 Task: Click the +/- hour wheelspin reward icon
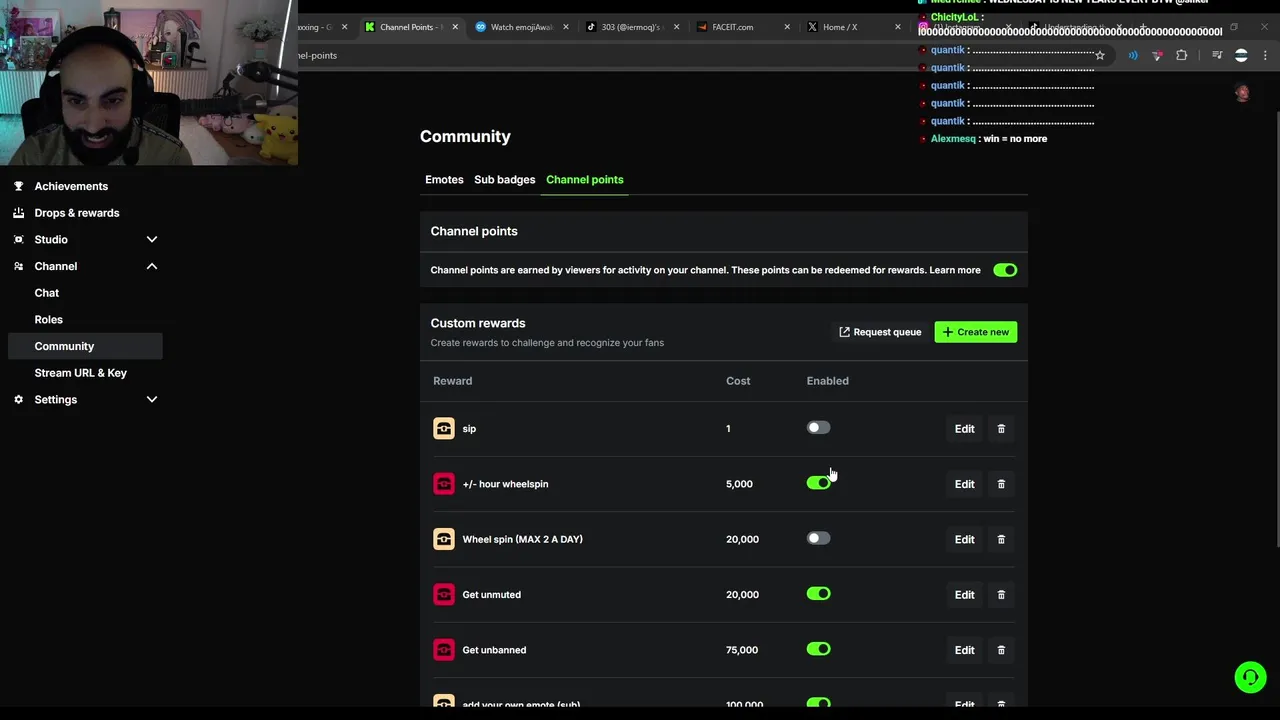(x=443, y=484)
